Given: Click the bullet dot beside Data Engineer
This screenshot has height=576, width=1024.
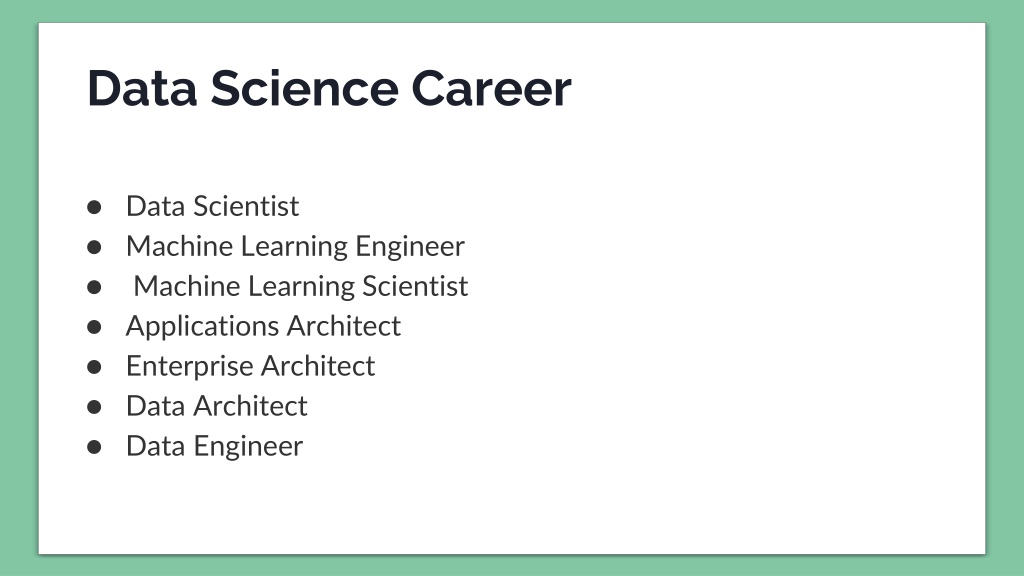Looking at the screenshot, I should [94, 447].
